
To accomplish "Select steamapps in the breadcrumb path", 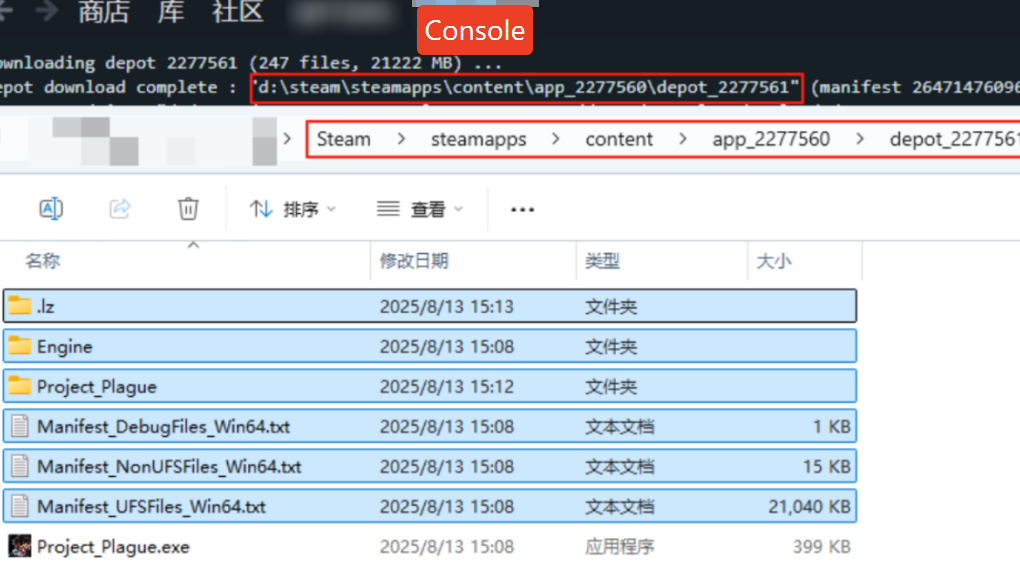I will tap(478, 139).
